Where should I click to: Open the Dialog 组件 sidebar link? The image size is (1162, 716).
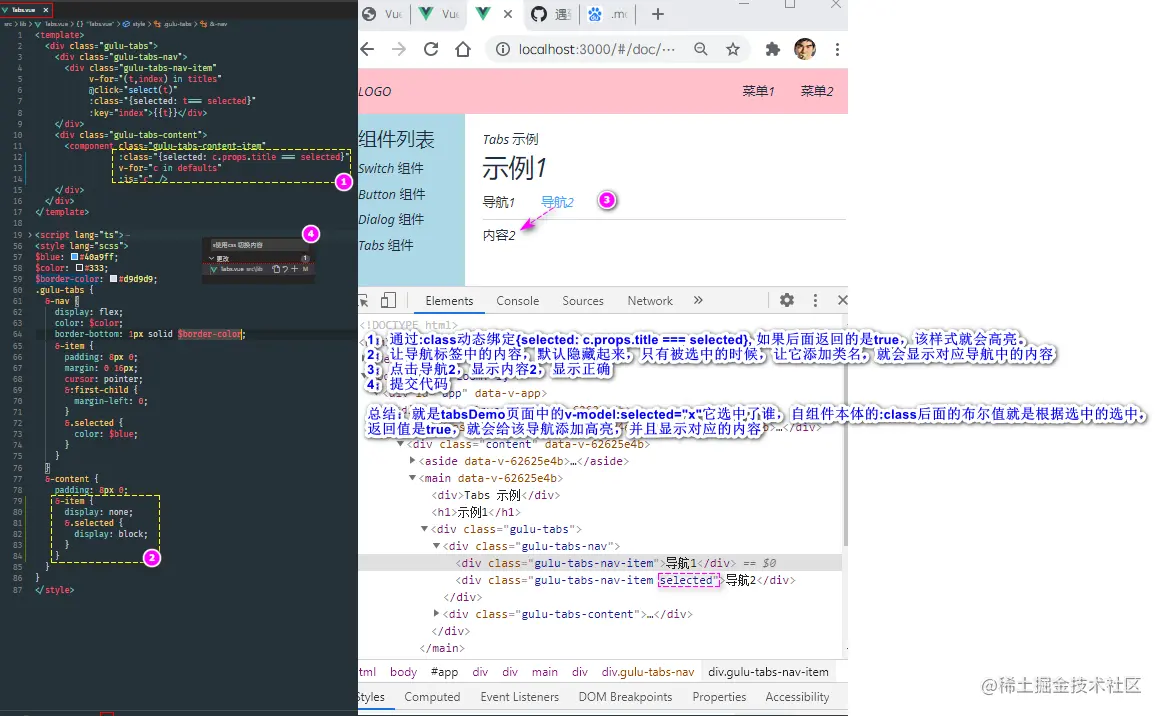391,219
